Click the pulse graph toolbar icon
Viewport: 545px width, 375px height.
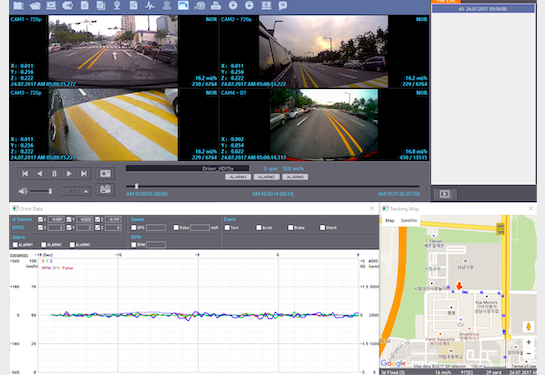click(x=150, y=5)
